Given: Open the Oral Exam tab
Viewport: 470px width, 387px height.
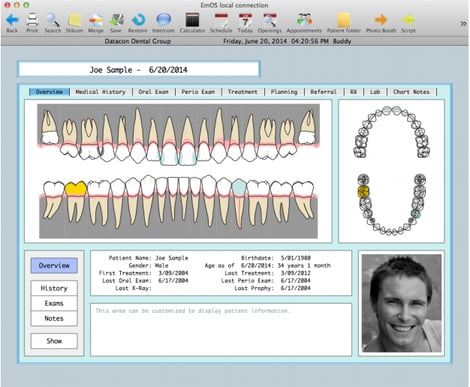Looking at the screenshot, I should [x=153, y=92].
